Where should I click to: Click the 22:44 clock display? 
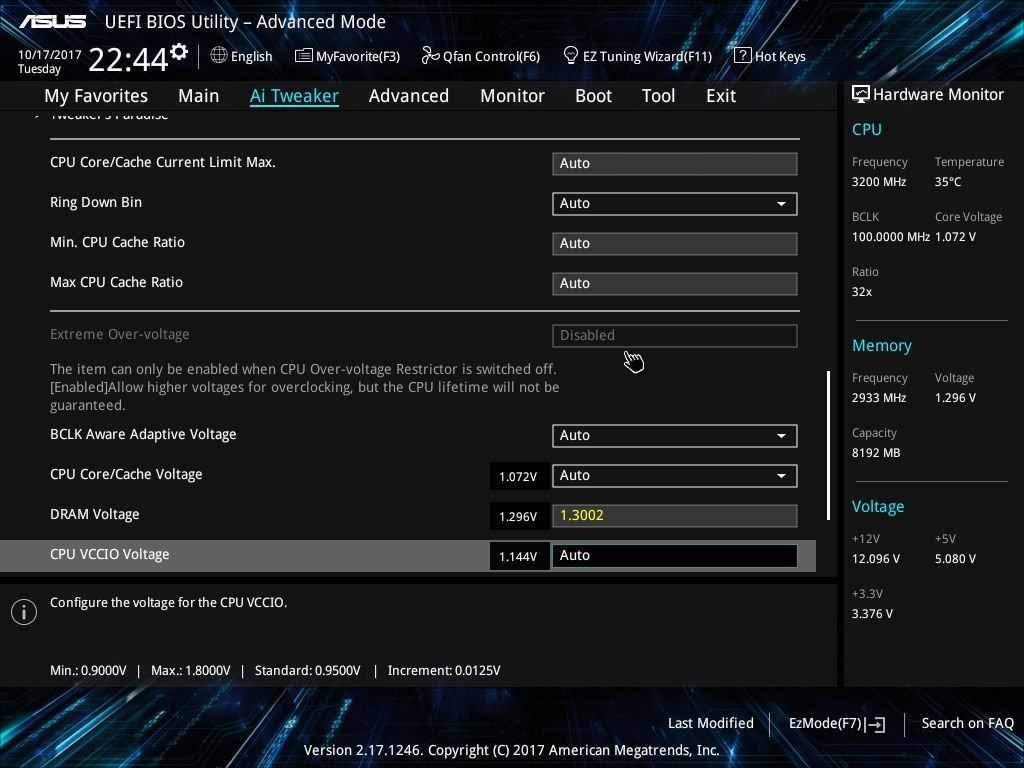[x=129, y=60]
